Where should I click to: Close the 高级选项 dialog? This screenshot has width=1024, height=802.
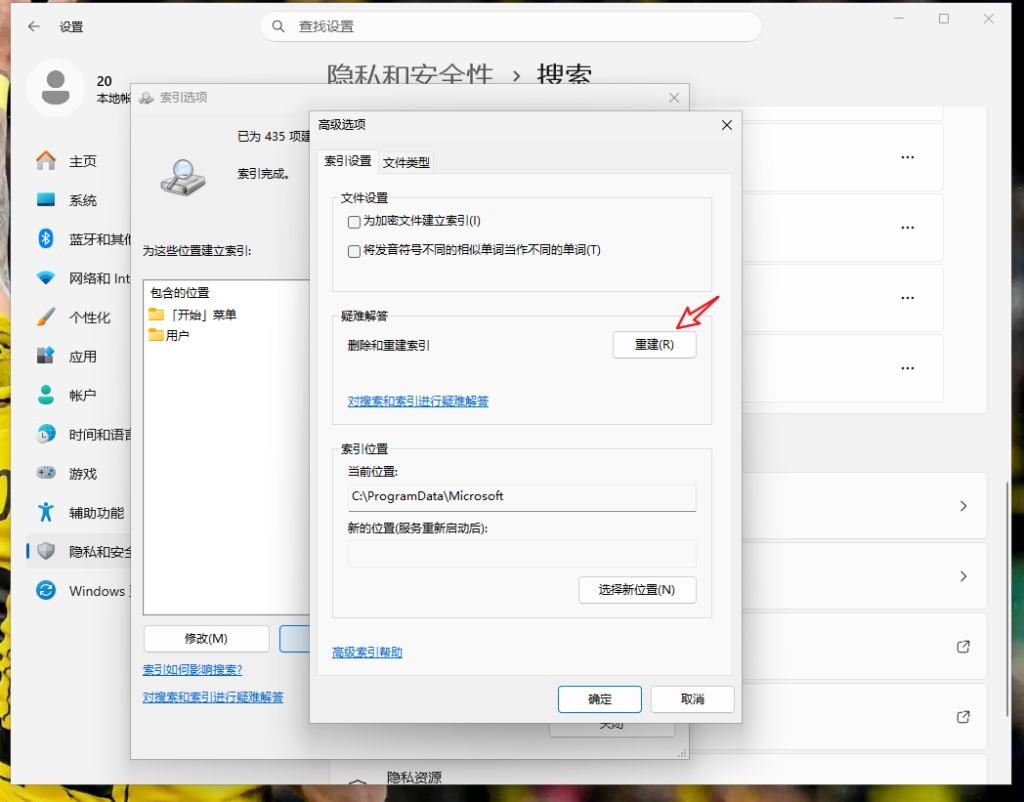pos(727,125)
